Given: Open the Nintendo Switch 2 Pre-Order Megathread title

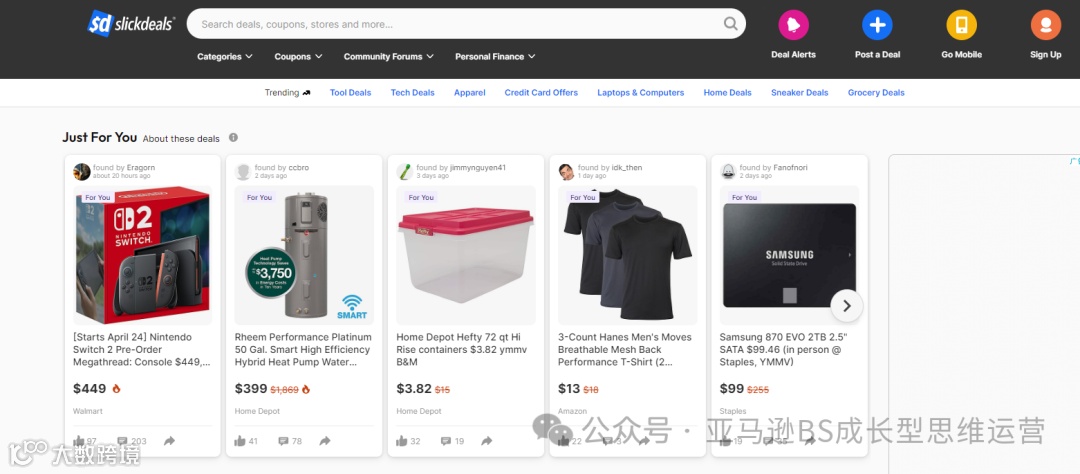Looking at the screenshot, I should (142, 349).
